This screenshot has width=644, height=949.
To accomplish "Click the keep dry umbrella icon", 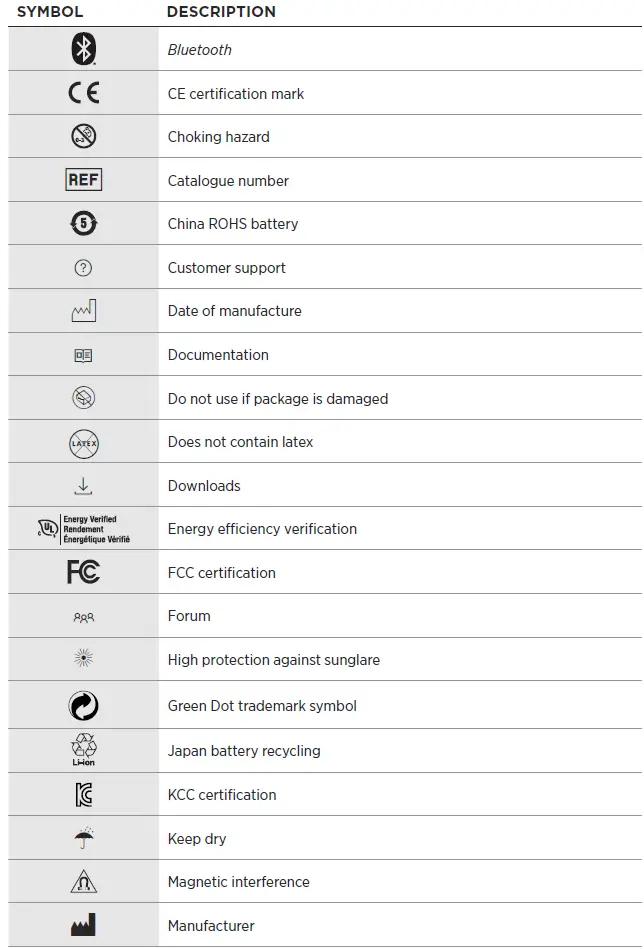I will 84,838.
